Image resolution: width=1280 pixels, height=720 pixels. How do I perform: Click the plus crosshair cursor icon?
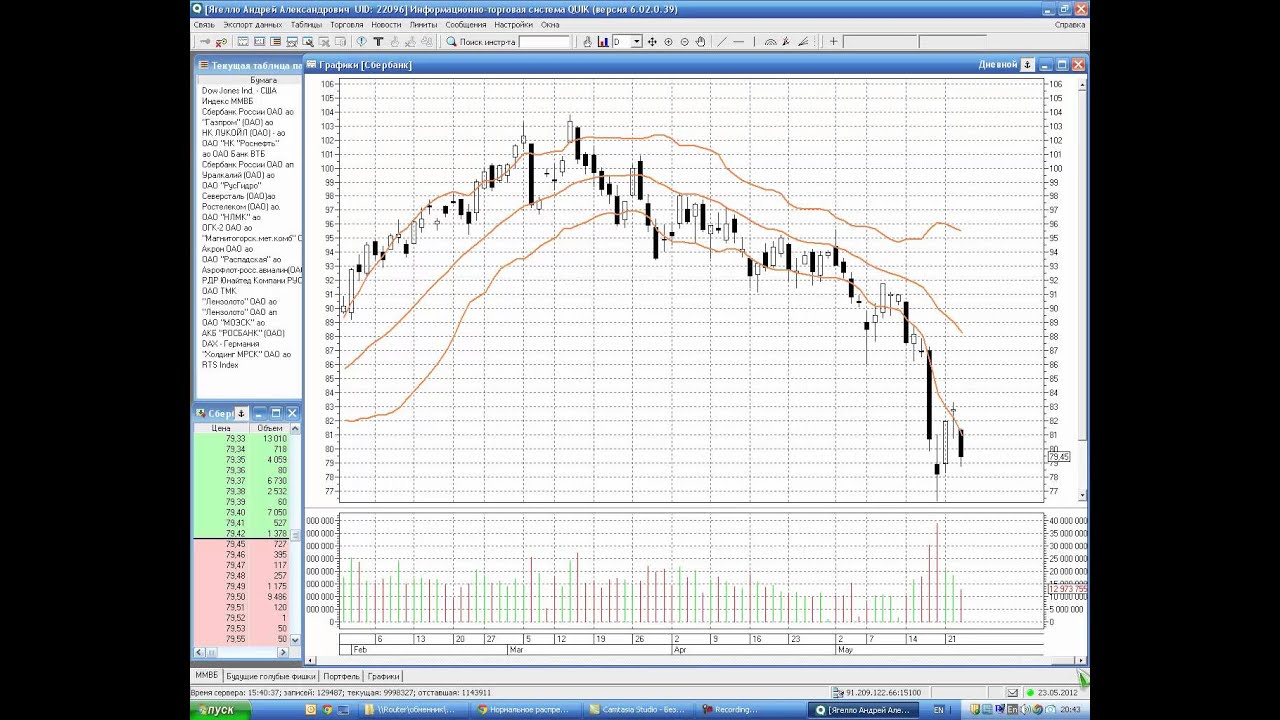click(x=833, y=42)
